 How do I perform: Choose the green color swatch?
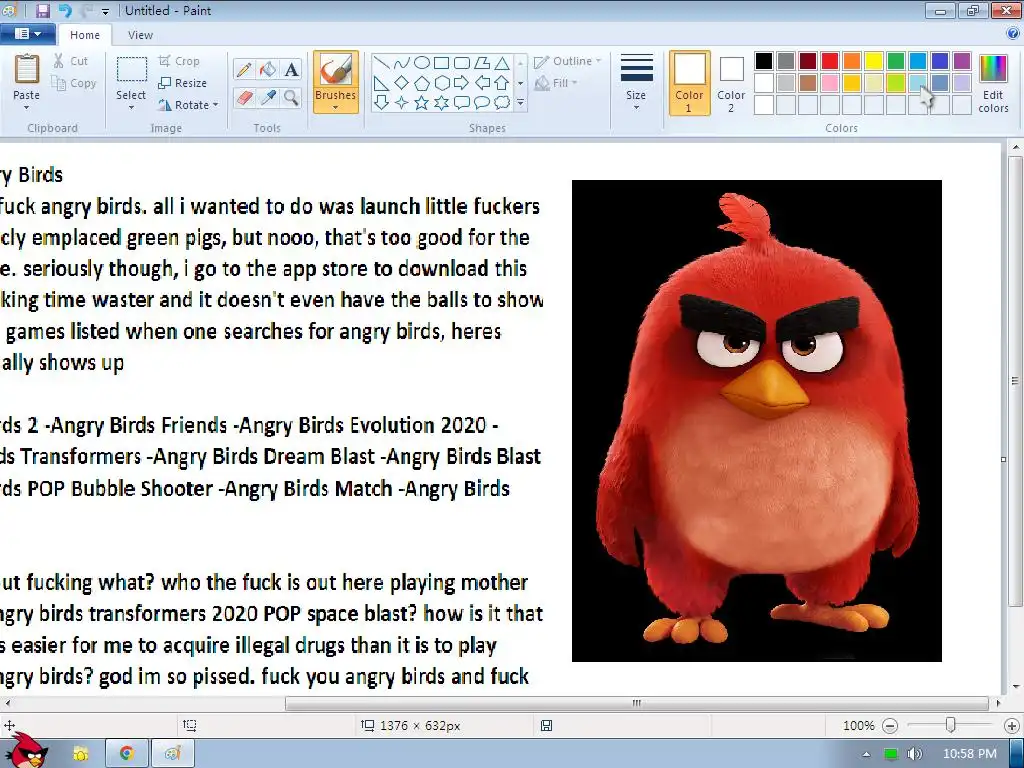click(896, 61)
